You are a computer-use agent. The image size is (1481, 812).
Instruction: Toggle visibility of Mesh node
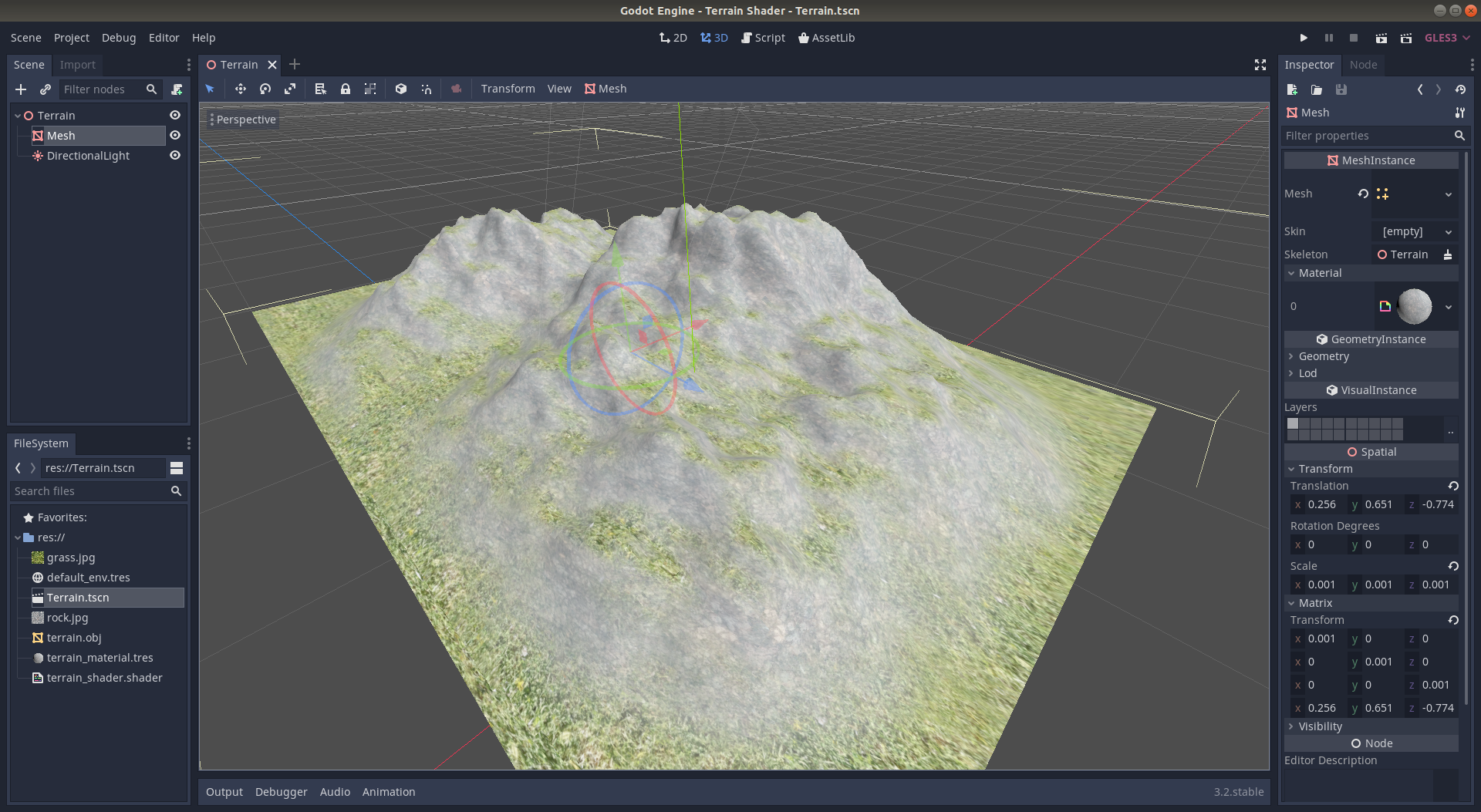point(175,135)
